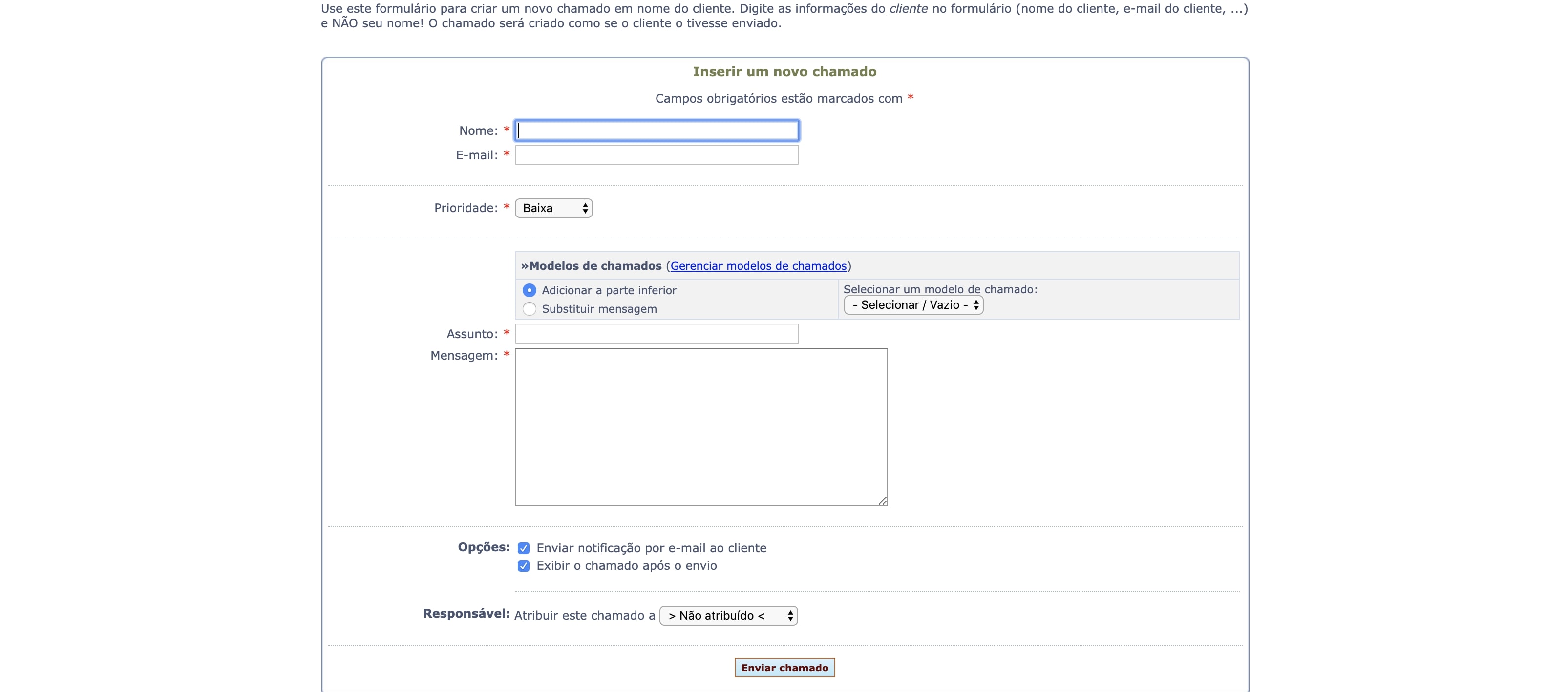Viewport: 1568px width, 692px height.
Task: Click the Exibir o chamado após o envio label
Action: (x=626, y=566)
